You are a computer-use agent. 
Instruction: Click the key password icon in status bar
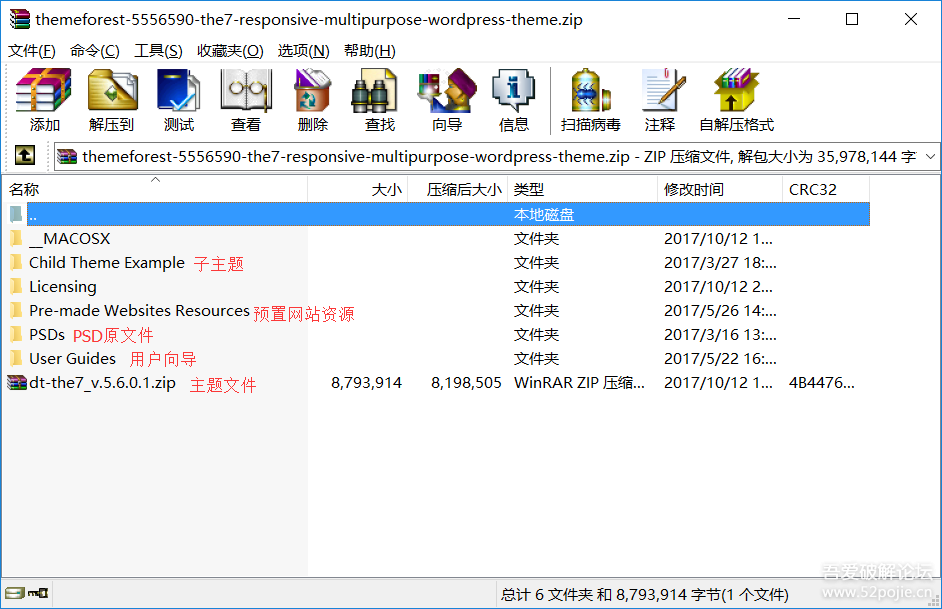point(38,593)
